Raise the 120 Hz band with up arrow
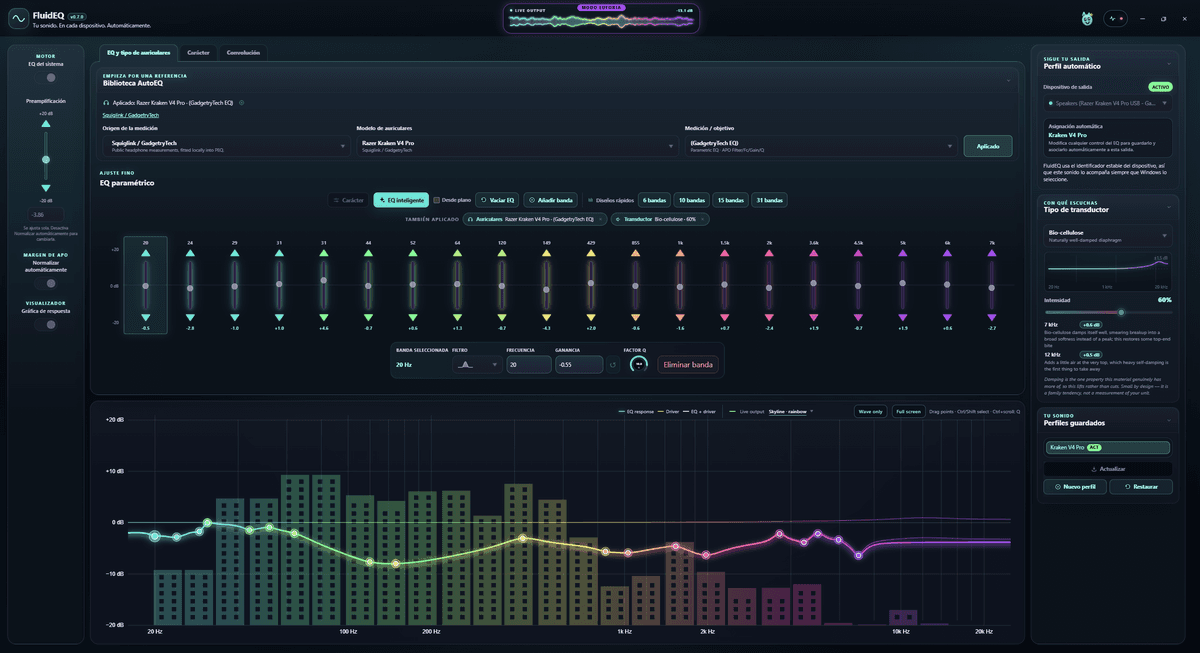 point(502,254)
